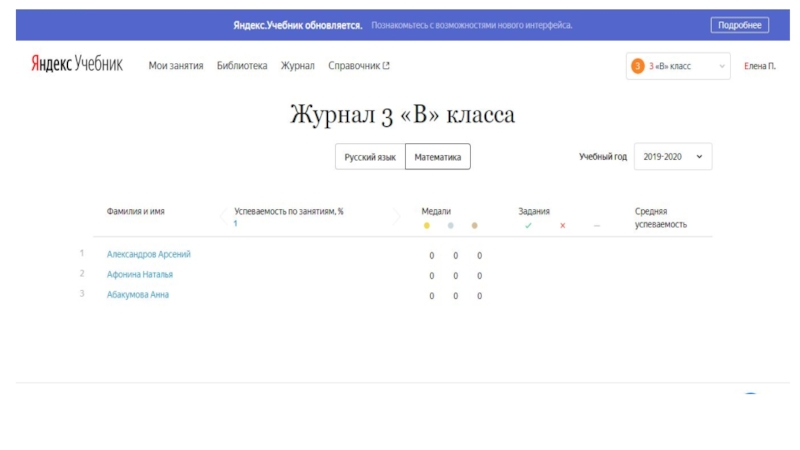Click the silver medal icon
The width and height of the screenshot is (800, 450).
pos(451,226)
